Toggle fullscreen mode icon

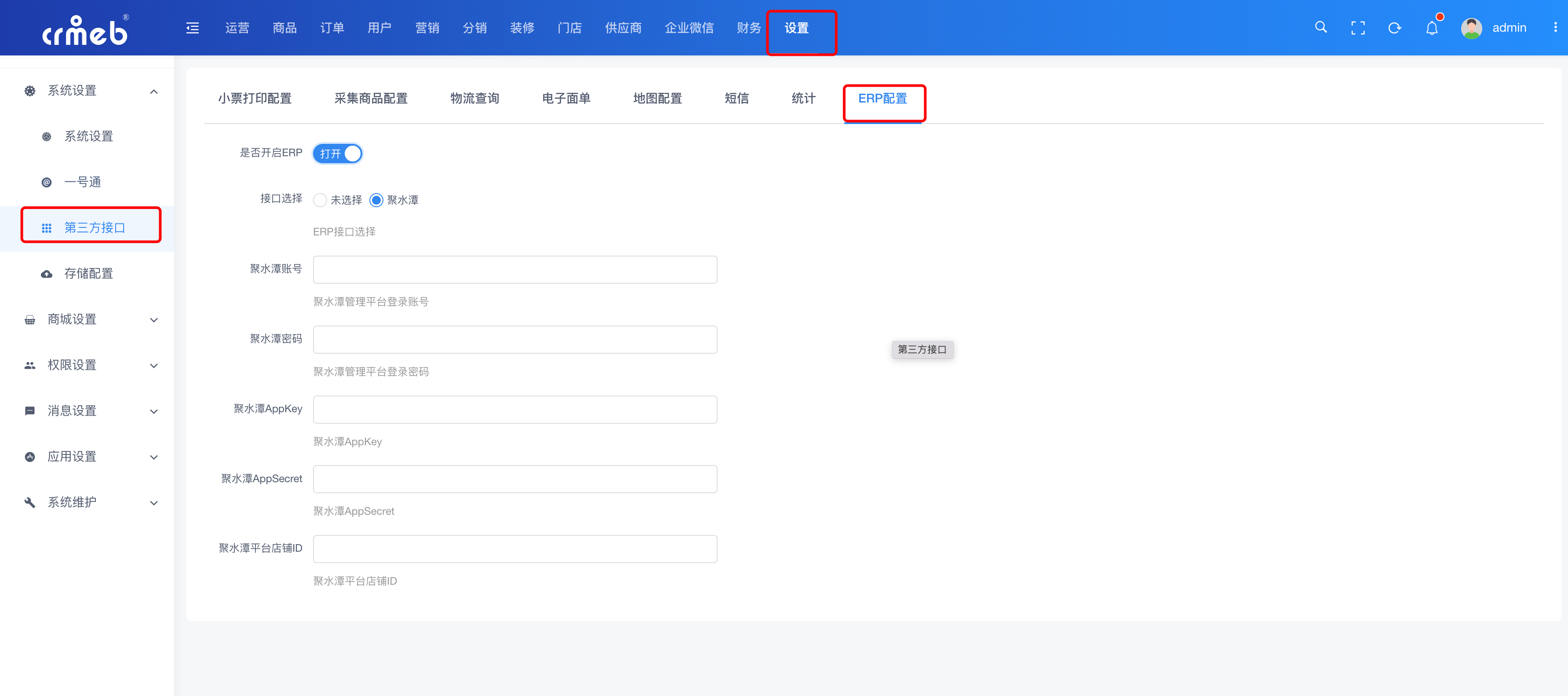(x=1357, y=28)
